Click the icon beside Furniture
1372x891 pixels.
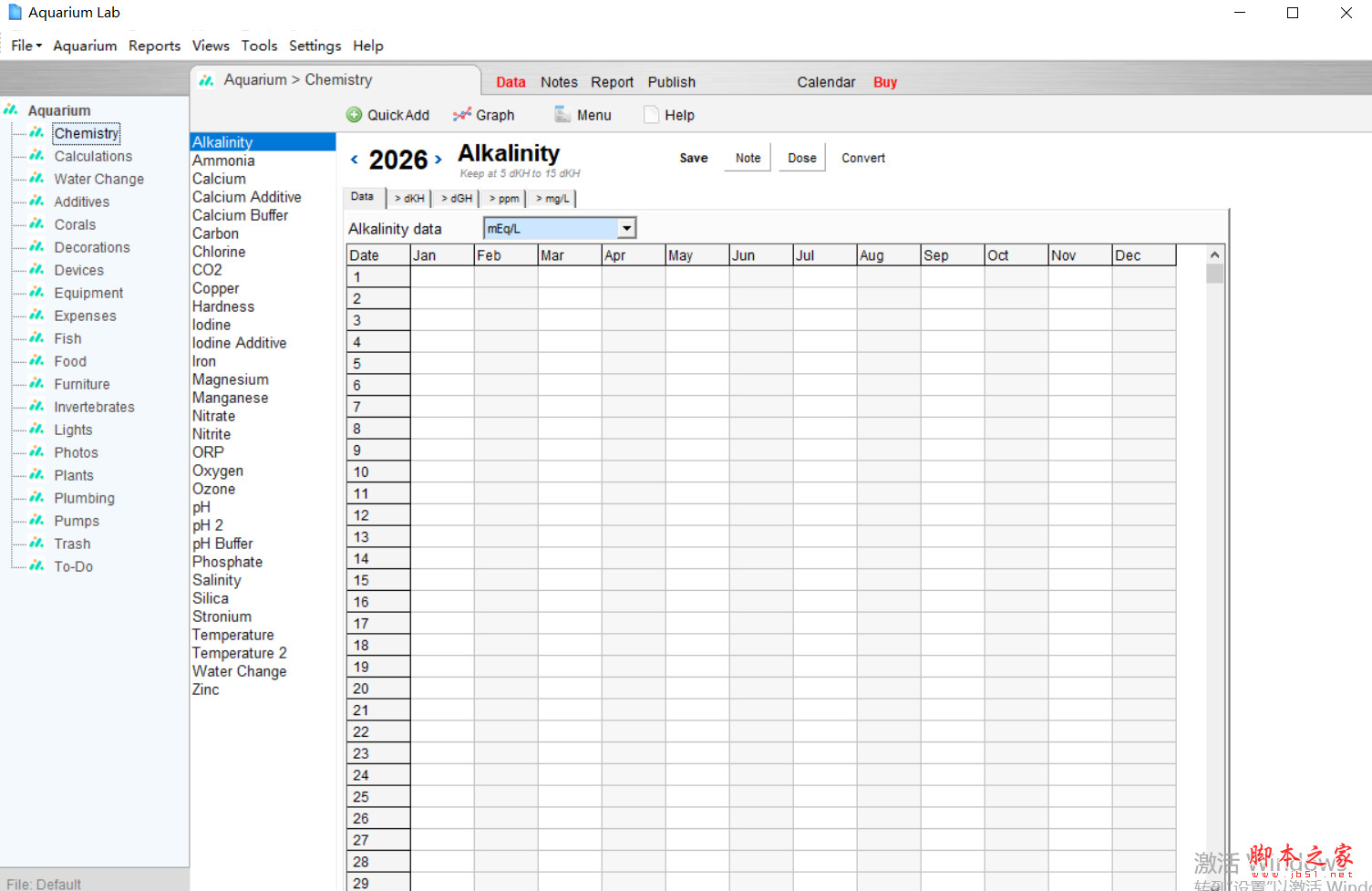[x=36, y=384]
